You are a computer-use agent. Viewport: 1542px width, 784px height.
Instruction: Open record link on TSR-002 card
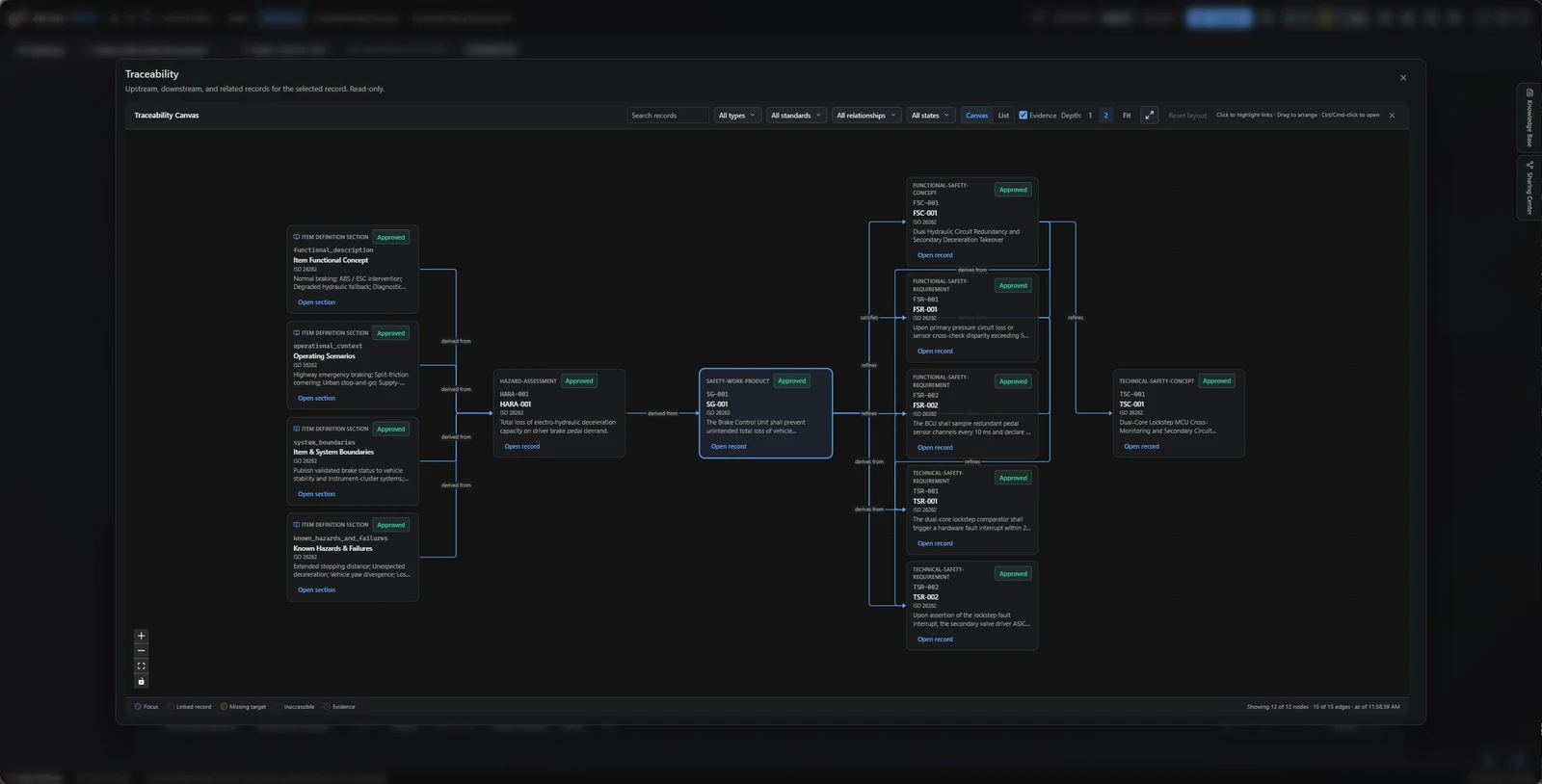(935, 639)
